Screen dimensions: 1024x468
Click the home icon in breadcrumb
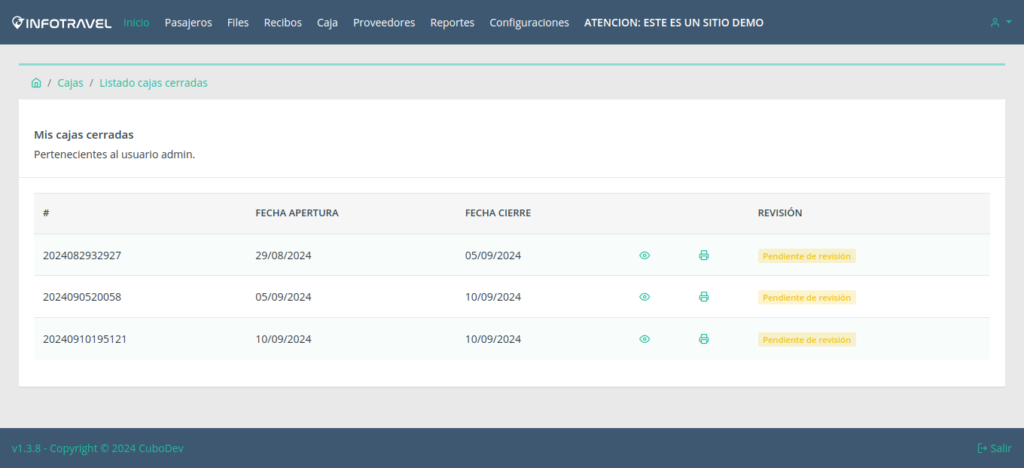(36, 83)
